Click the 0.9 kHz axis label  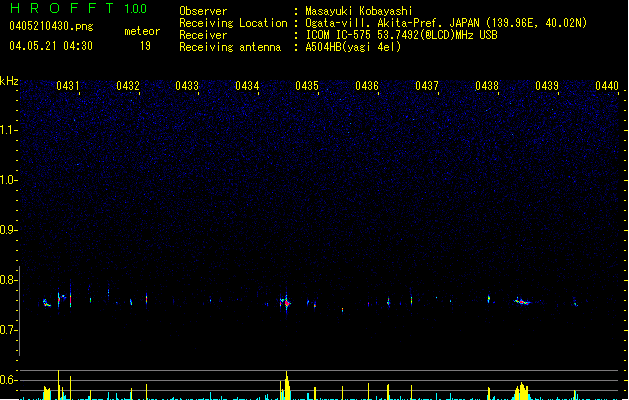9,230
